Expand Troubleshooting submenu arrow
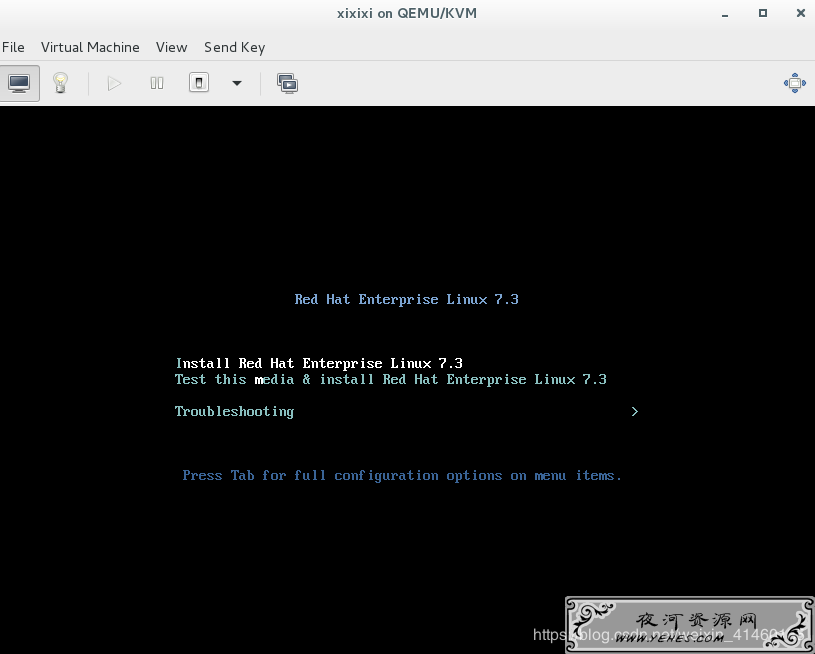815x654 pixels. [x=635, y=411]
